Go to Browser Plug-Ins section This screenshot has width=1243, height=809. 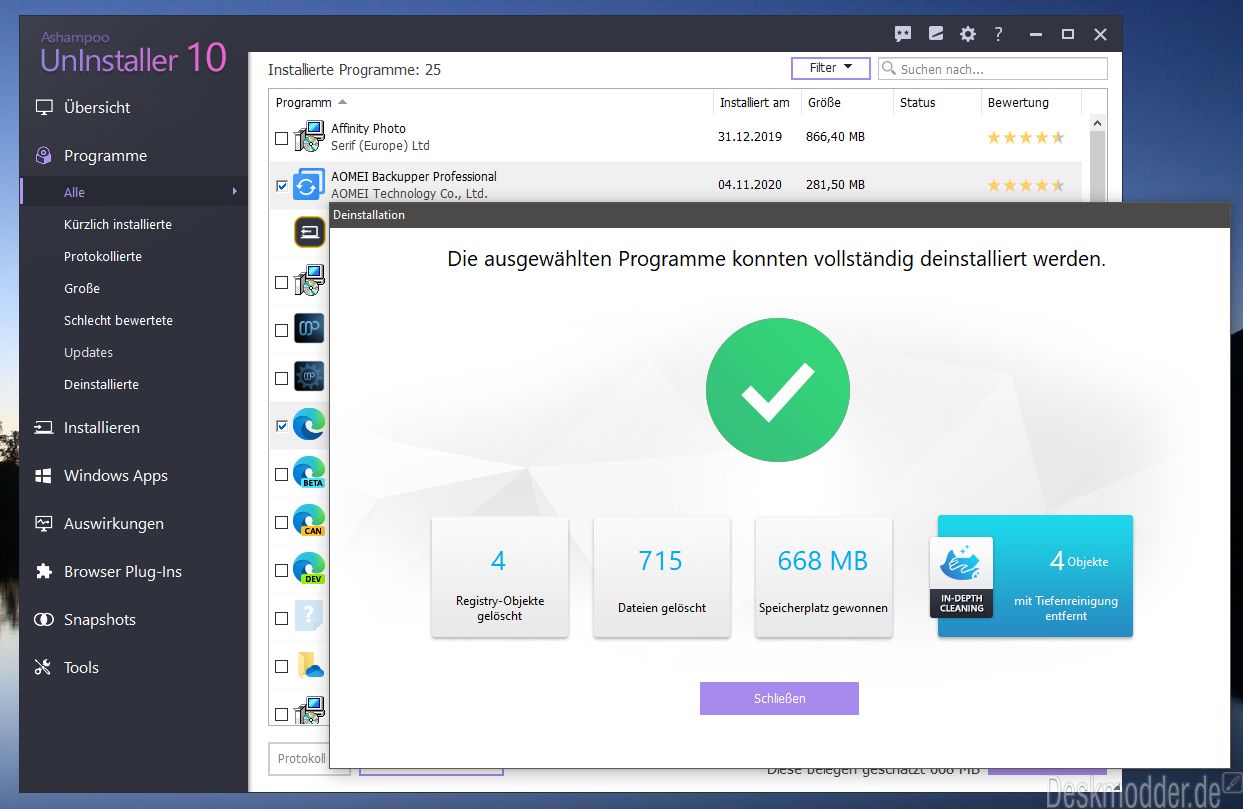click(x=122, y=572)
